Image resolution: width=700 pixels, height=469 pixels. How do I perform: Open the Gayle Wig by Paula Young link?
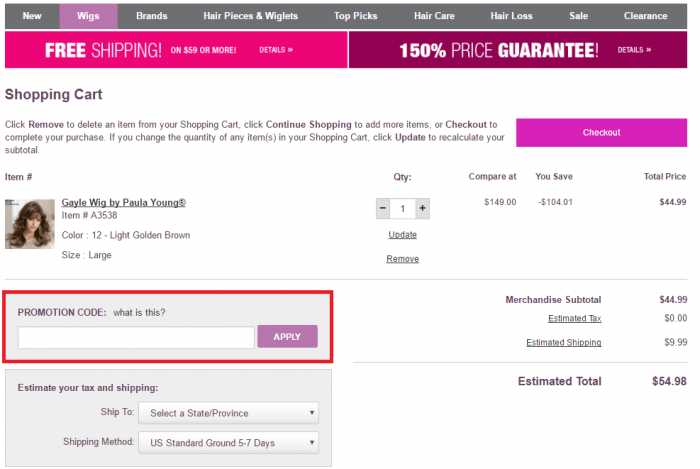[x=124, y=202]
